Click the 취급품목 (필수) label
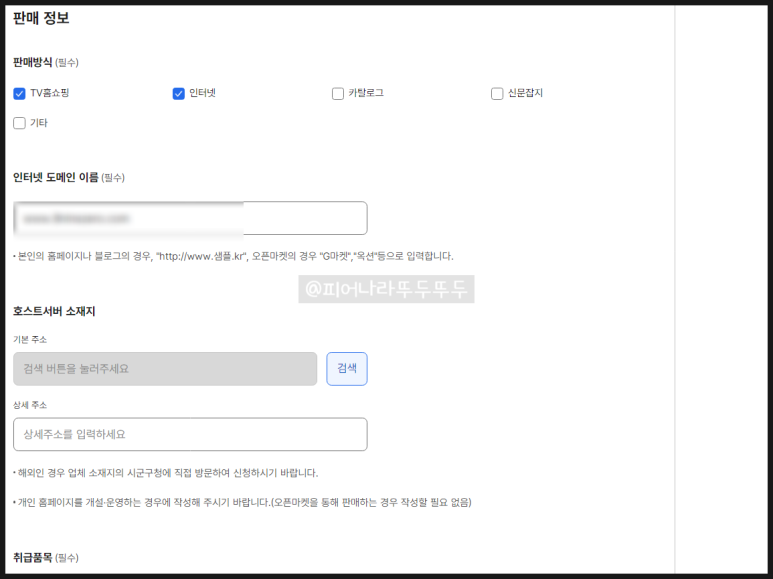 (45, 557)
